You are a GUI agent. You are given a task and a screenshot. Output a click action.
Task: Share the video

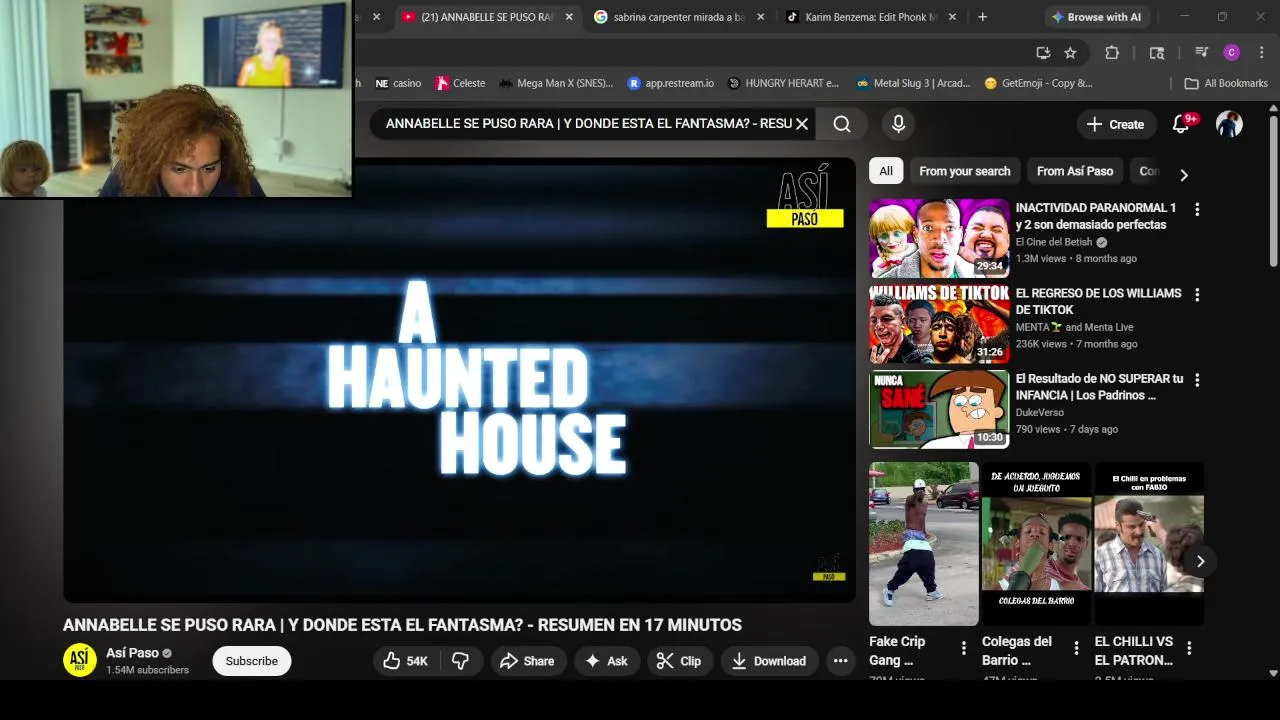(527, 661)
